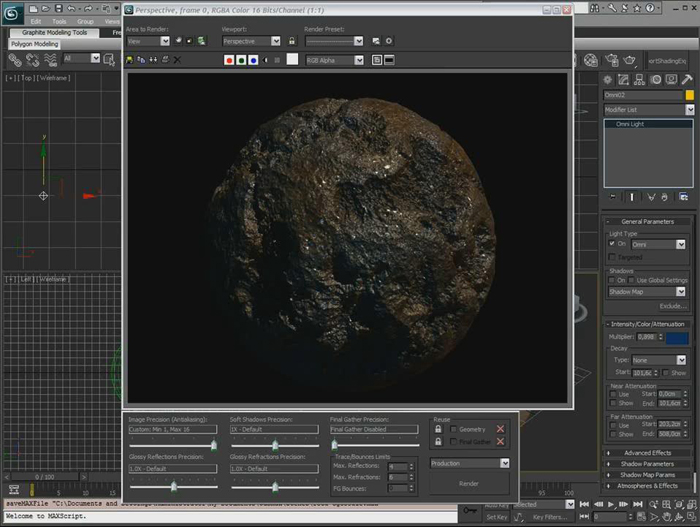Clear the rendered image with X icon
The image size is (700, 527).
pyautogui.click(x=177, y=60)
